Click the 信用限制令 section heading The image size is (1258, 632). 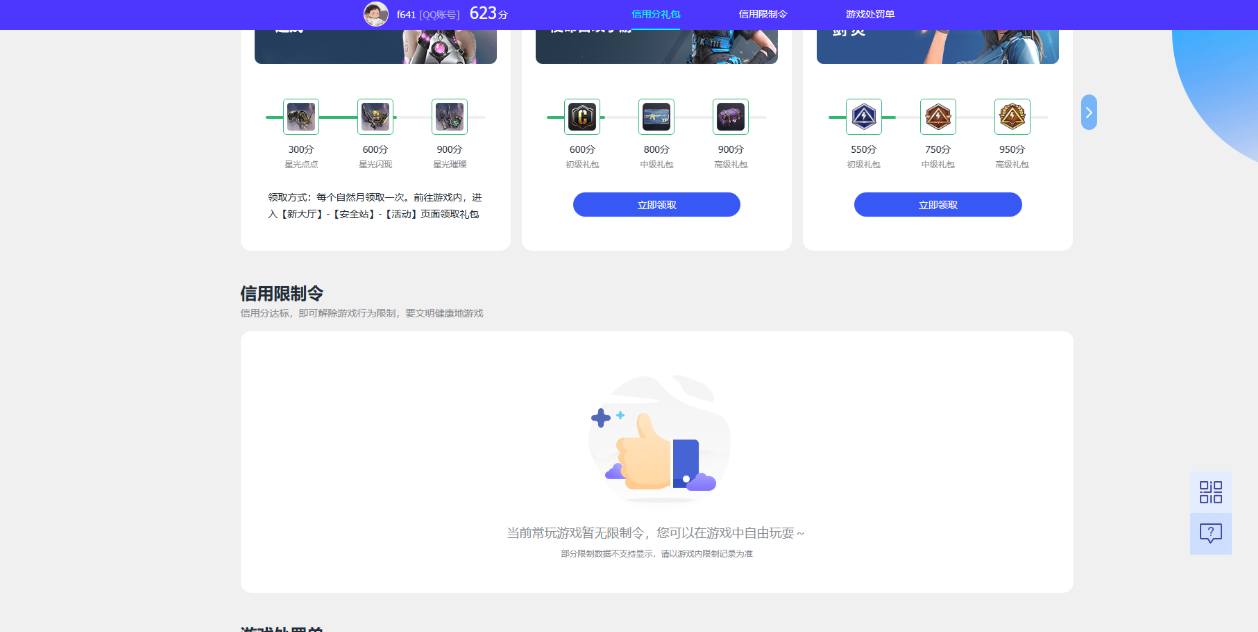282,293
